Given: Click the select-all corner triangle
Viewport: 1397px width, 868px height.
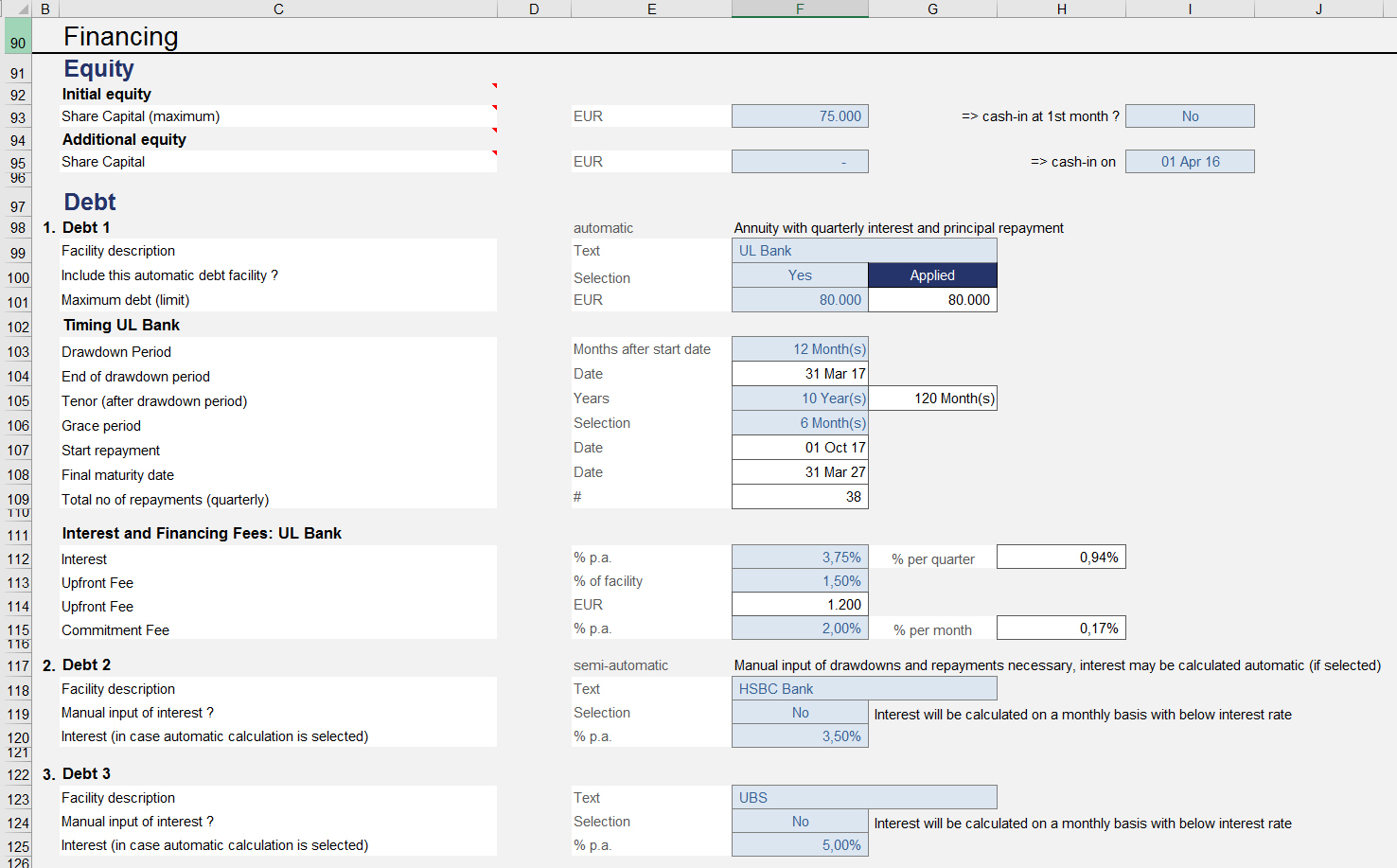Looking at the screenshot, I should click(23, 9).
